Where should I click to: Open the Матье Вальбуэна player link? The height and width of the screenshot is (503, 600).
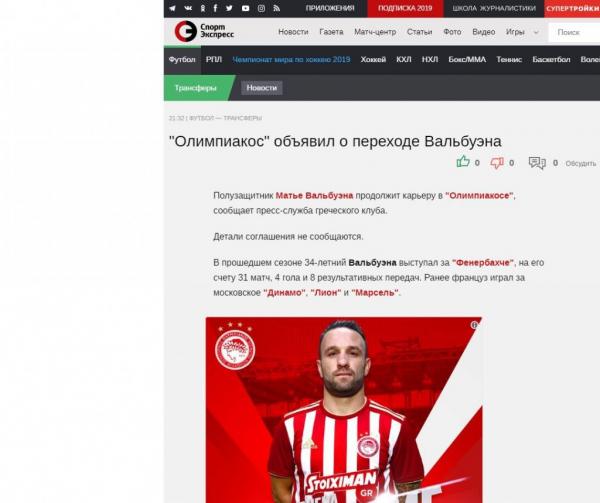tap(314, 195)
